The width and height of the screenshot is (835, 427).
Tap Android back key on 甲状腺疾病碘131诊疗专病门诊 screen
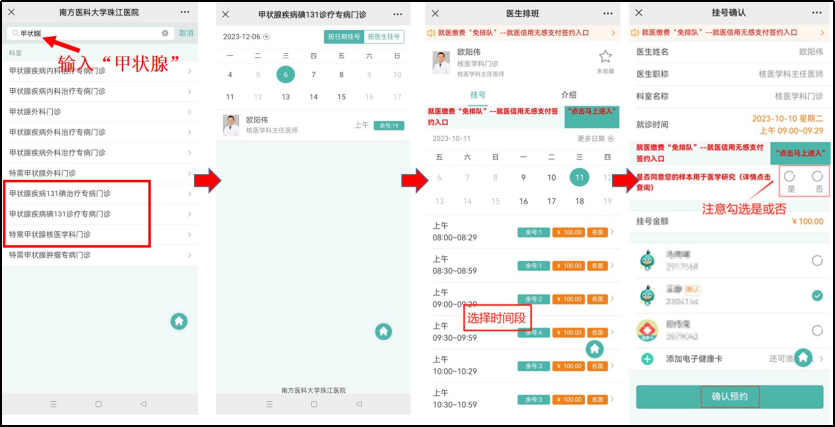359,404
